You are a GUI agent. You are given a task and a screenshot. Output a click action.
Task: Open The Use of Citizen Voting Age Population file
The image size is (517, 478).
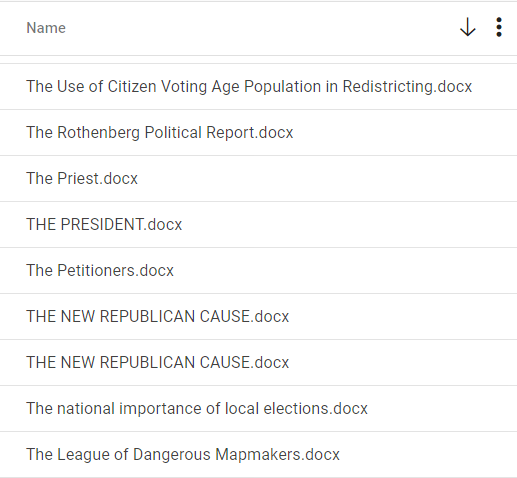249,87
